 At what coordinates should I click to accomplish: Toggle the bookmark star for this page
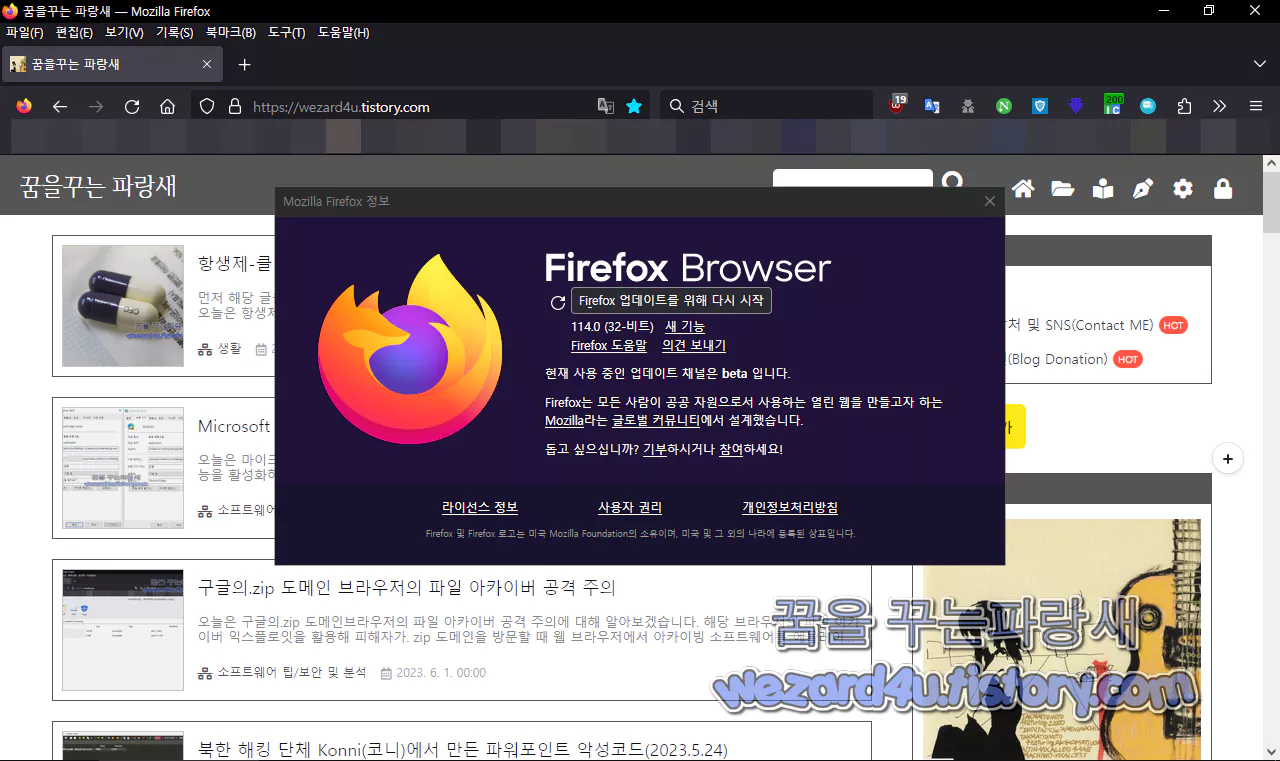[x=634, y=105]
